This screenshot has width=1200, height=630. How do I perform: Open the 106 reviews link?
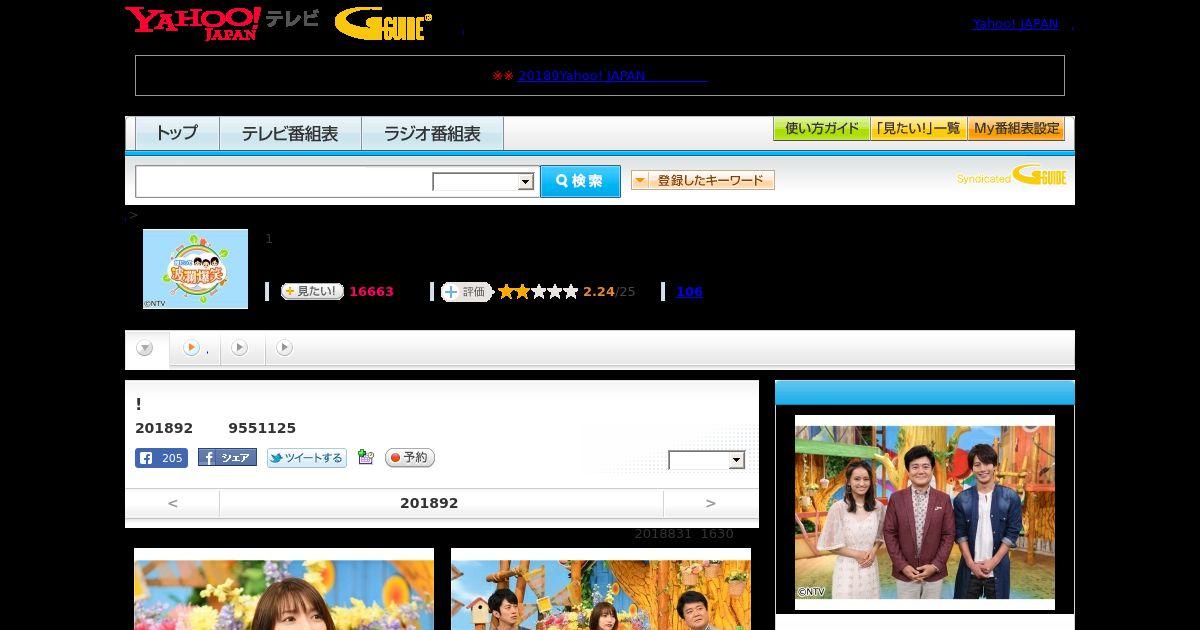(689, 292)
